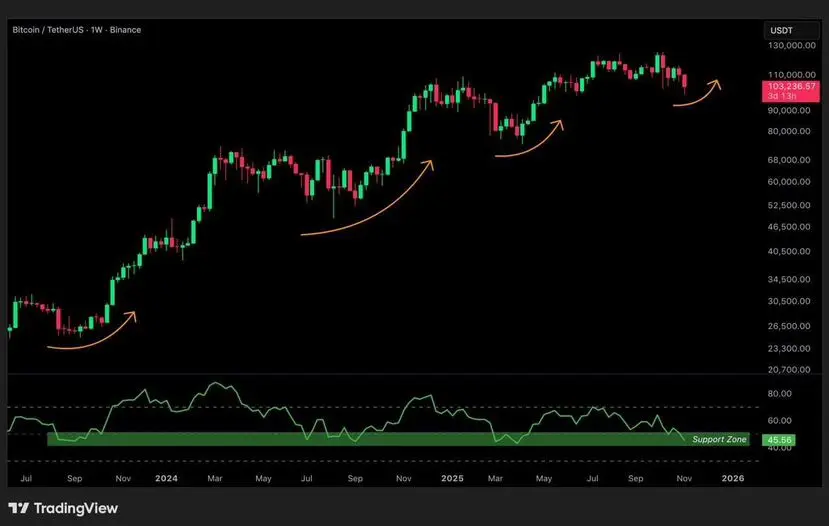The width and height of the screenshot is (829, 526).
Task: Open the USDT currency selector
Action: pyautogui.click(x=791, y=31)
